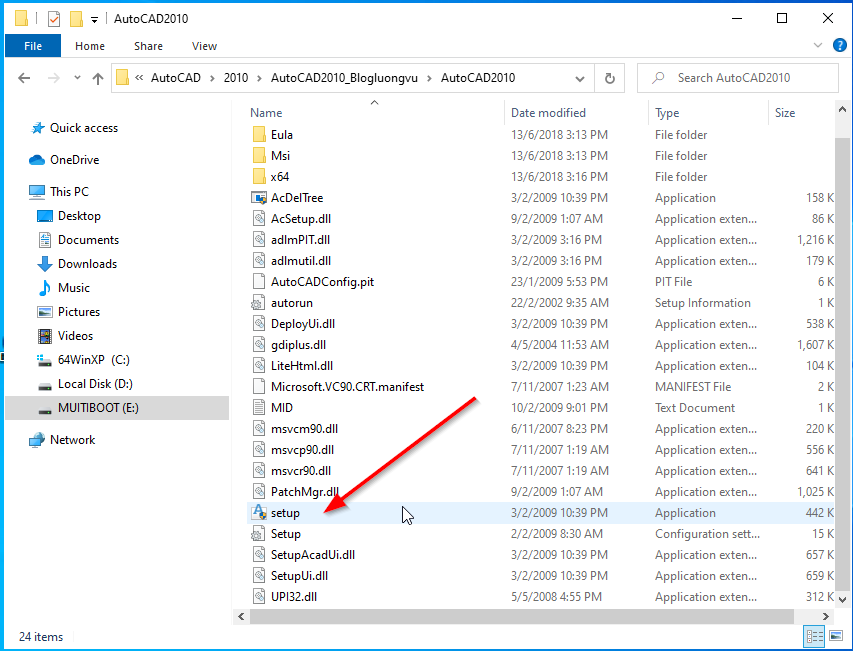Select the AcDelTree application icon
The width and height of the screenshot is (853, 651).
click(258, 198)
